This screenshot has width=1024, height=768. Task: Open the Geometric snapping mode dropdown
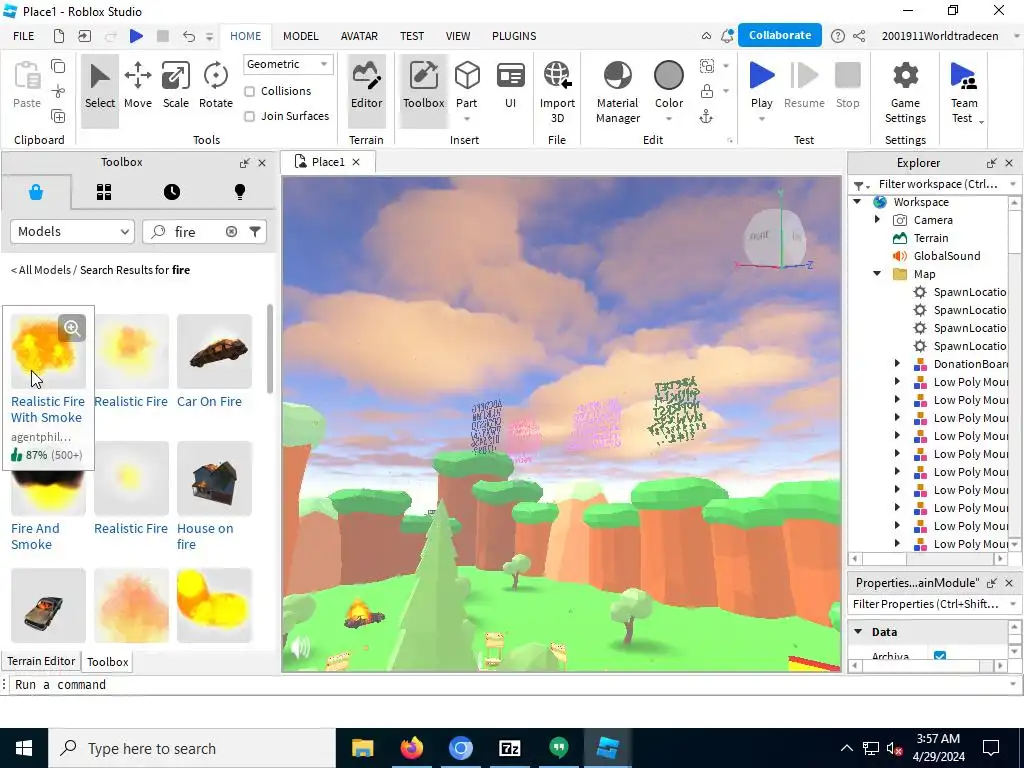click(288, 64)
